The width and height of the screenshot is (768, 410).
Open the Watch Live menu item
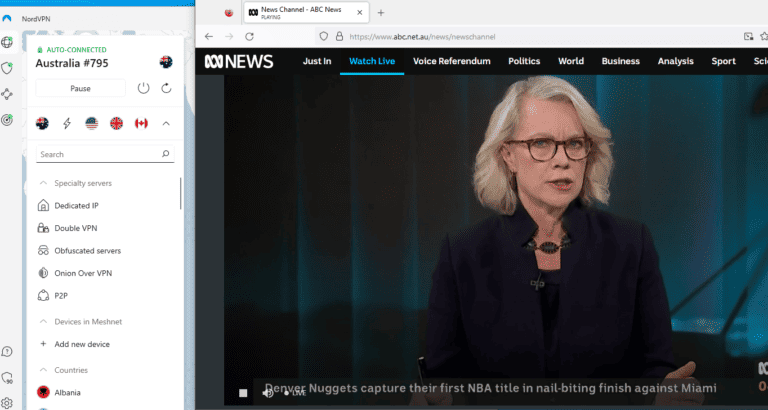tap(372, 61)
